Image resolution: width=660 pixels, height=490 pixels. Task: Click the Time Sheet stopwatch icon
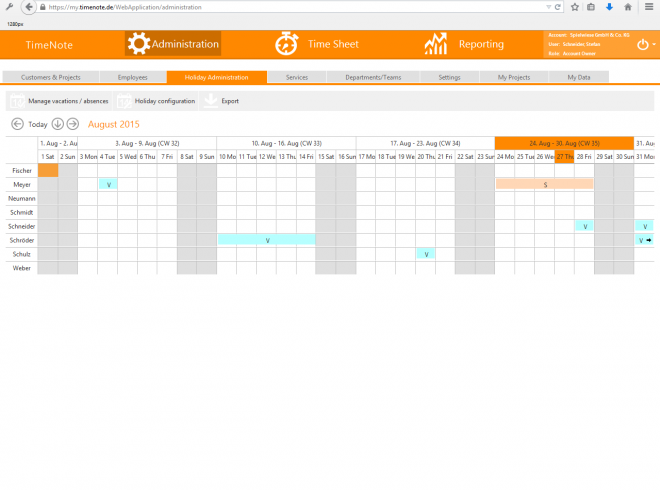click(287, 44)
